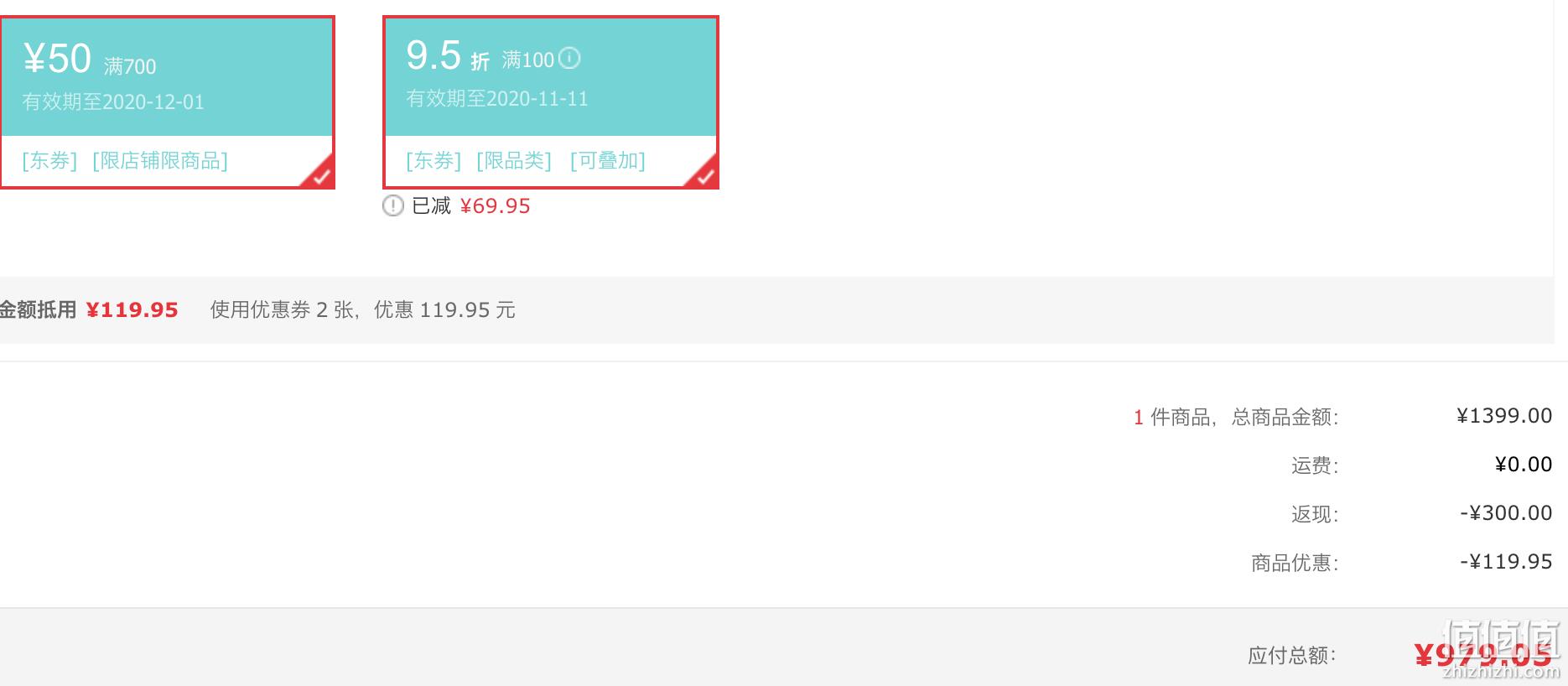Click the [东券] tag on 9.5折 coupon
The height and width of the screenshot is (686, 1568).
tap(434, 160)
